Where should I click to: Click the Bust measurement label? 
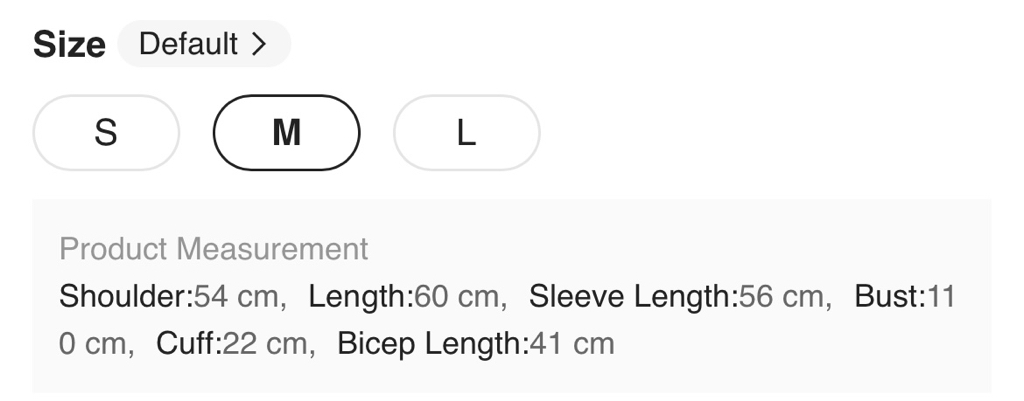tap(888, 296)
